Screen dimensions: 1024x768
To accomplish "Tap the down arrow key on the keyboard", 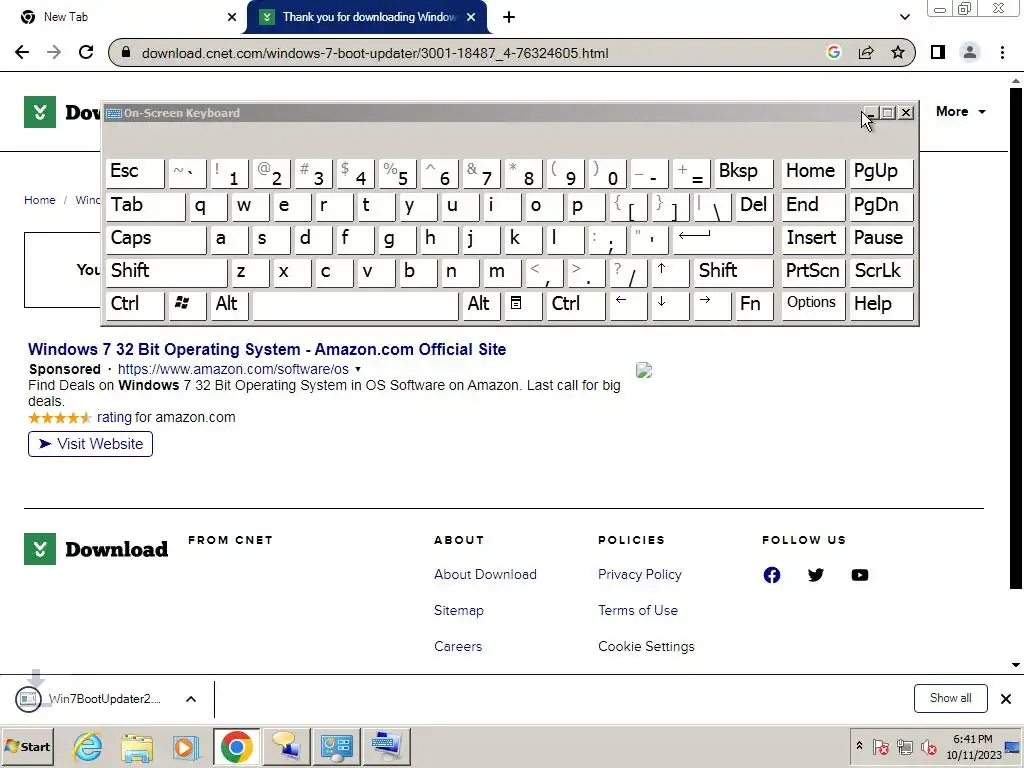I will point(669,304).
